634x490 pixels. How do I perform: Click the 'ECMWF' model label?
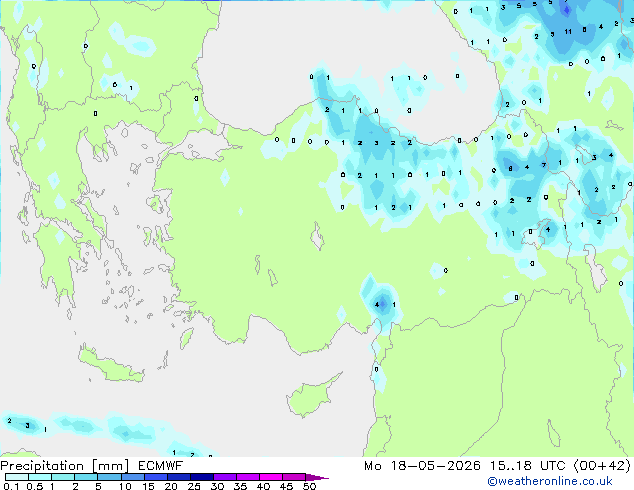[x=160, y=466]
